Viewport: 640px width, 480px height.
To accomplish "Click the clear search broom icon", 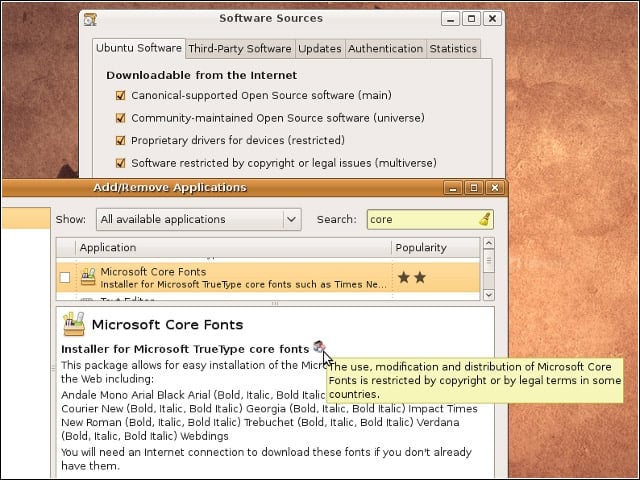I will tap(484, 219).
